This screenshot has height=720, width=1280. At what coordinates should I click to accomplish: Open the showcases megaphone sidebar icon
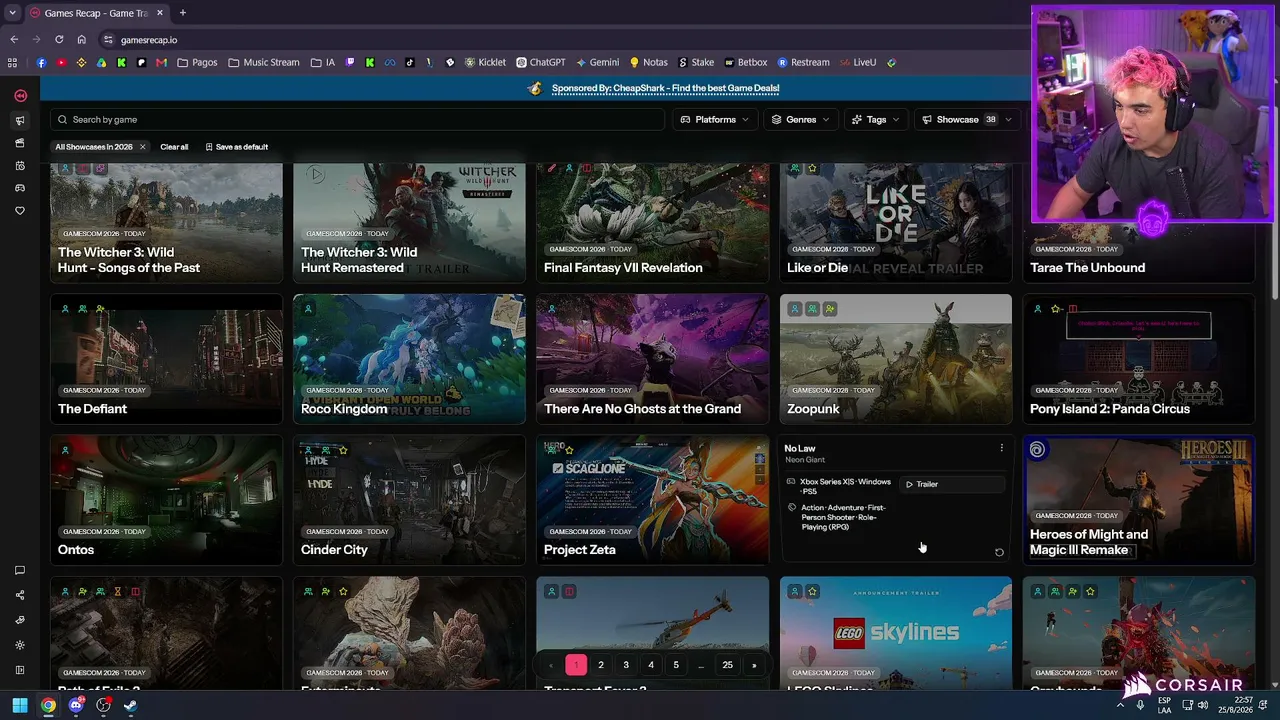pos(20,120)
